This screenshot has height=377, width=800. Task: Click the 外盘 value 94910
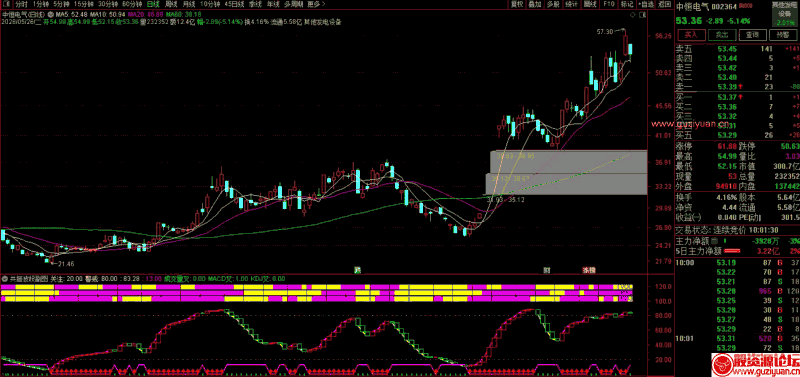[726, 185]
